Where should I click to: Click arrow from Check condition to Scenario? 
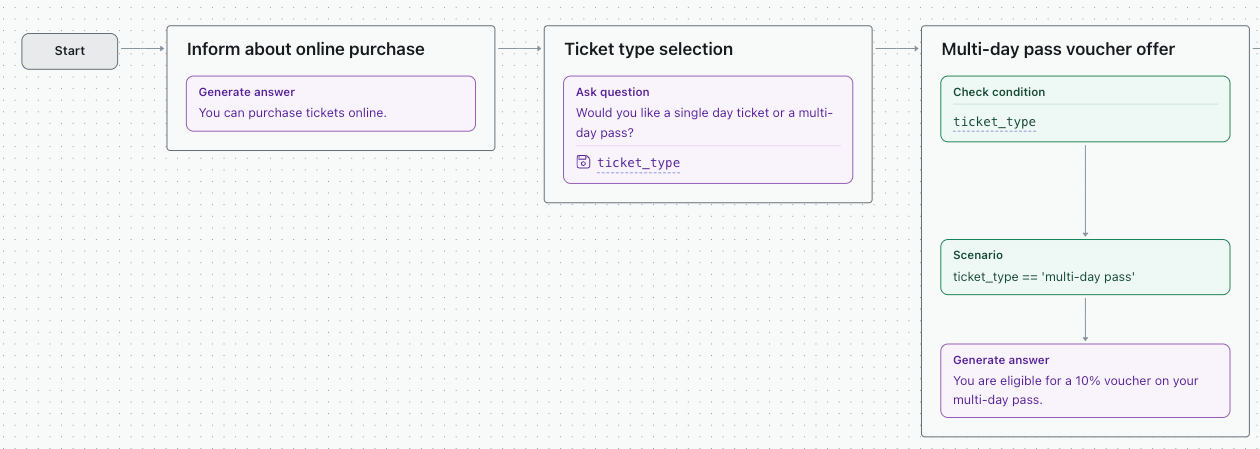[x=1085, y=190]
